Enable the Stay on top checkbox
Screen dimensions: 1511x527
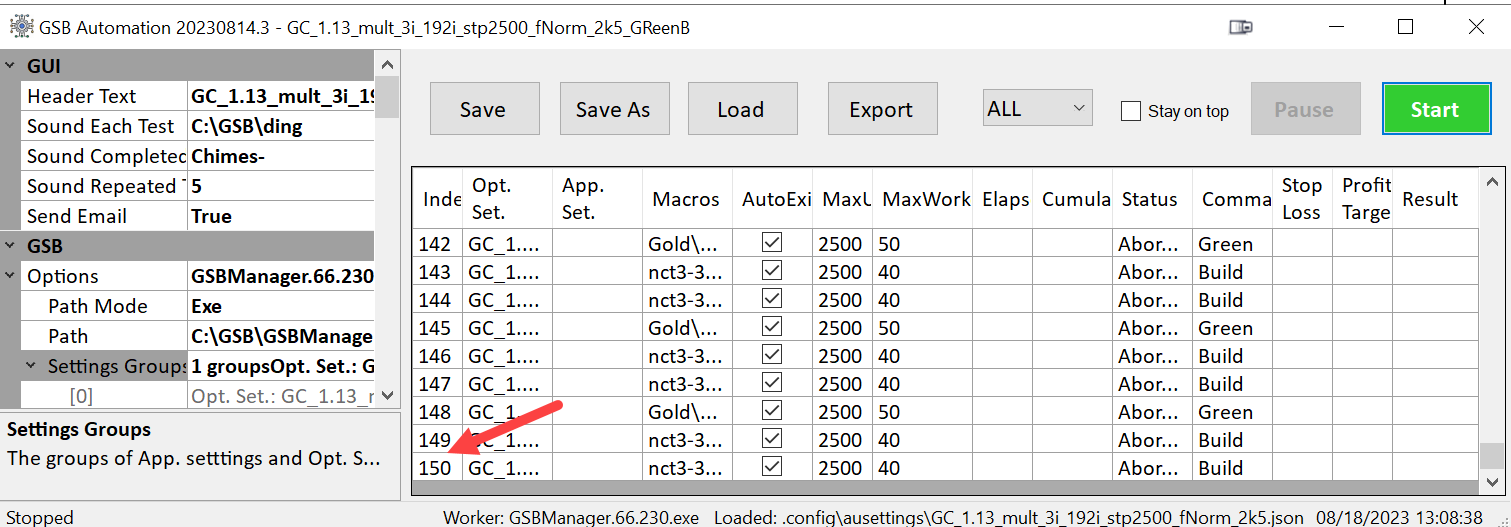[x=1131, y=111]
